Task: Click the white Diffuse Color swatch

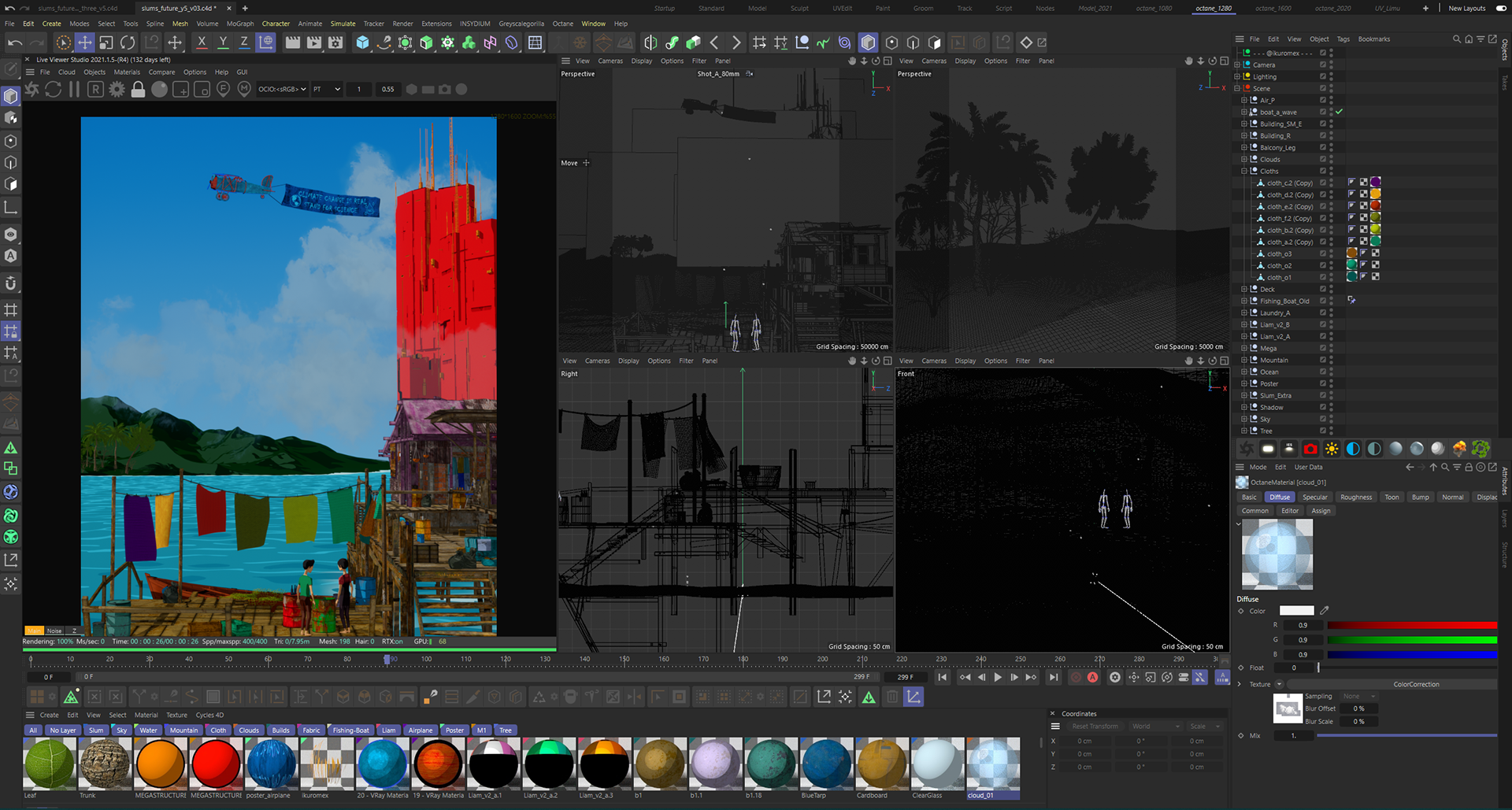Action: point(1296,610)
